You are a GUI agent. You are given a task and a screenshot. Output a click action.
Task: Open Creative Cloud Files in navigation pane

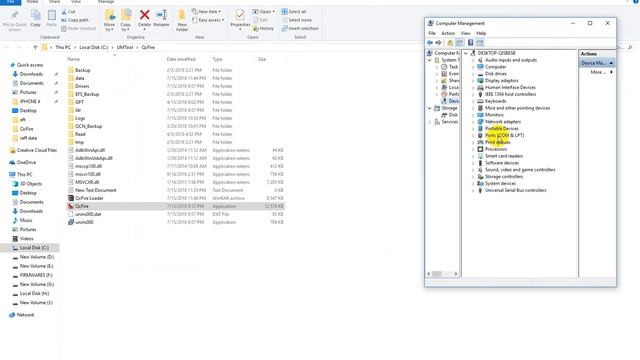36,150
